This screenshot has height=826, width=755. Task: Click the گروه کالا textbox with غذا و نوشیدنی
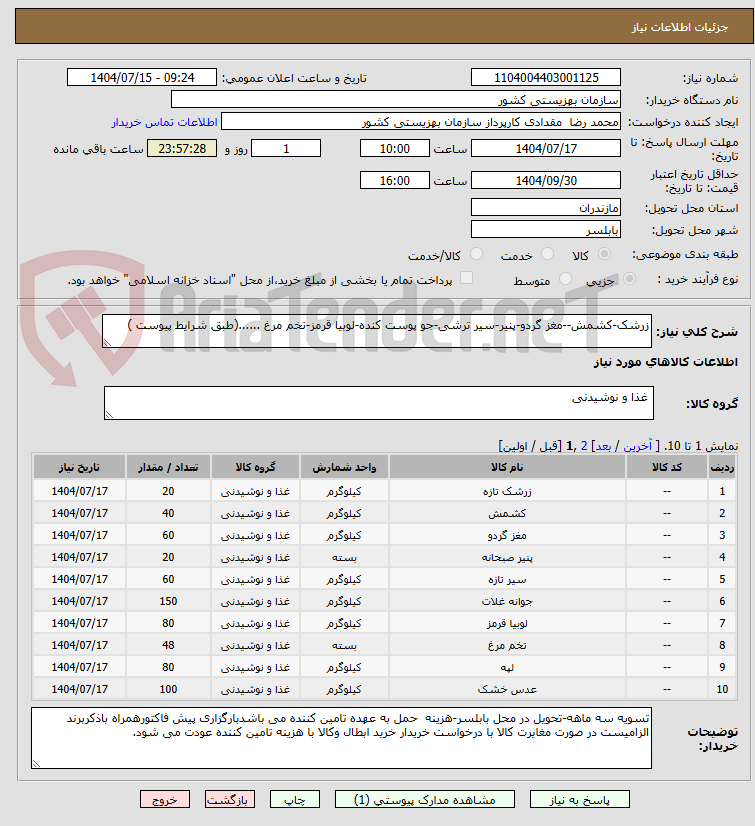[379, 403]
